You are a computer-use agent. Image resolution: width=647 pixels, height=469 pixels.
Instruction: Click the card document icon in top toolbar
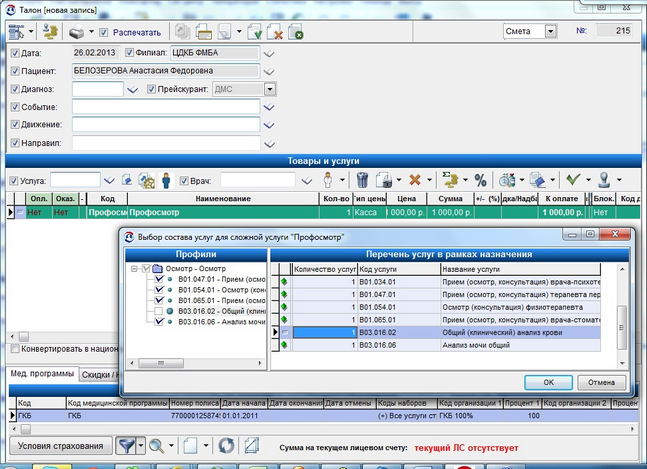203,32
